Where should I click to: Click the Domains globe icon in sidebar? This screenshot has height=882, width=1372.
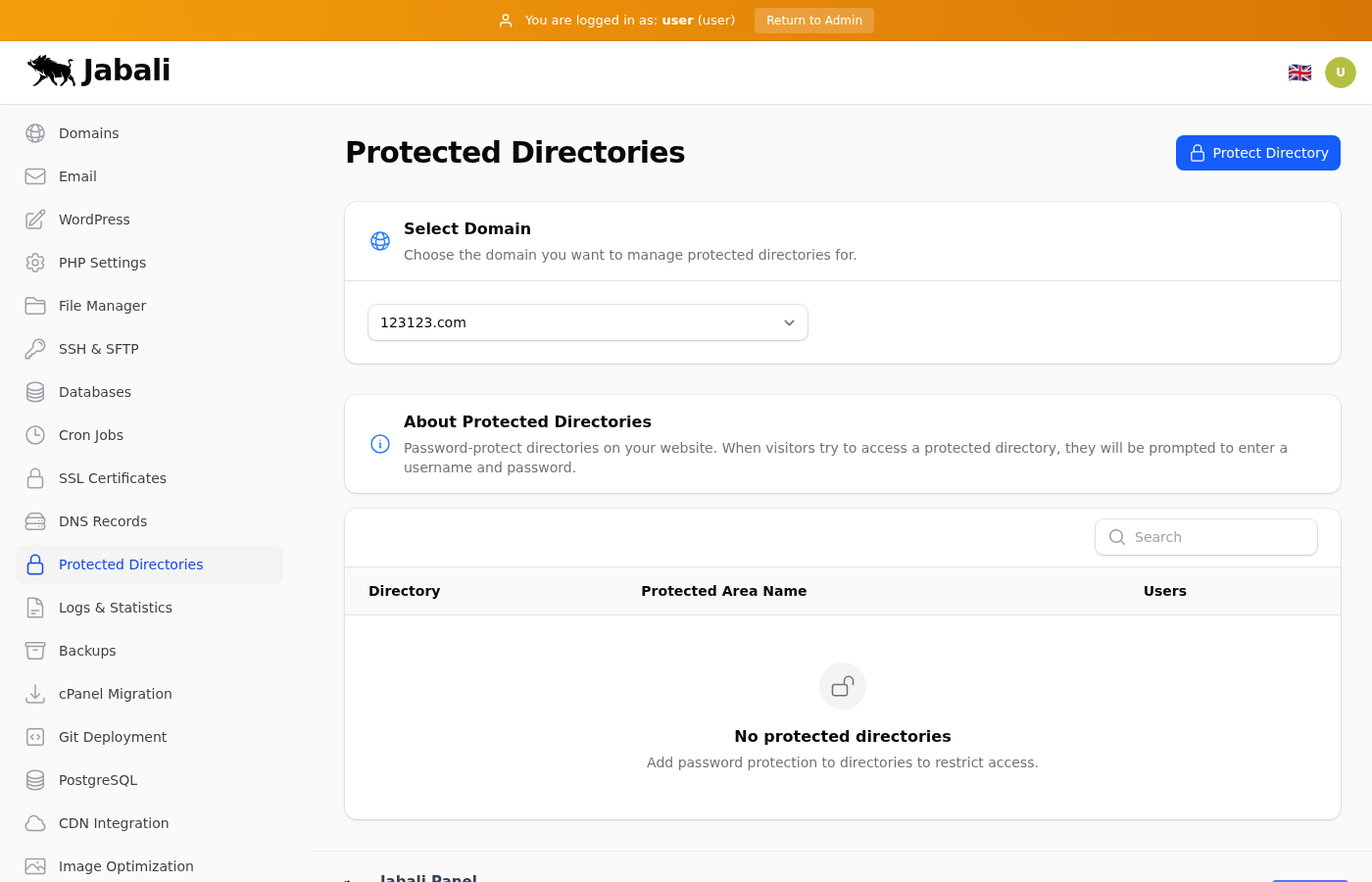pos(35,133)
